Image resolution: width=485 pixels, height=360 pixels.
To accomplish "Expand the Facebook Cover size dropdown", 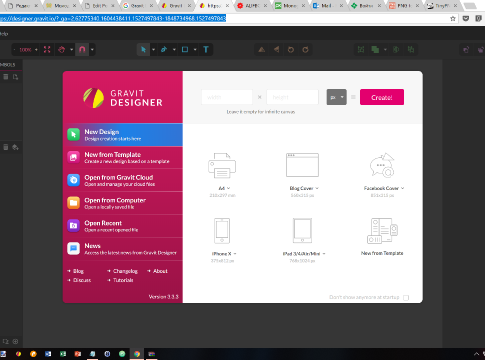I will [x=403, y=188].
